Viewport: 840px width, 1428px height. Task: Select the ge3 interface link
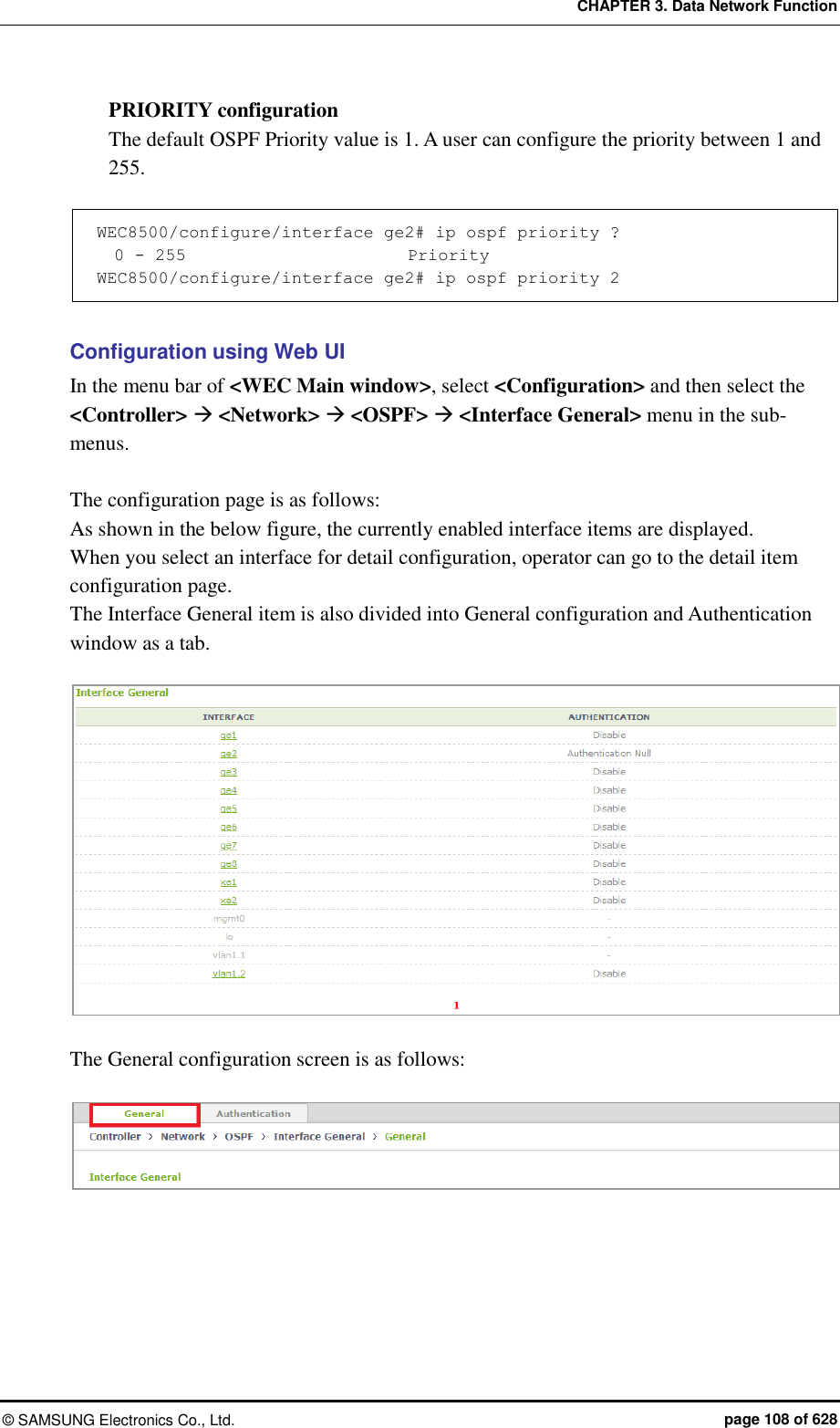coord(228,772)
